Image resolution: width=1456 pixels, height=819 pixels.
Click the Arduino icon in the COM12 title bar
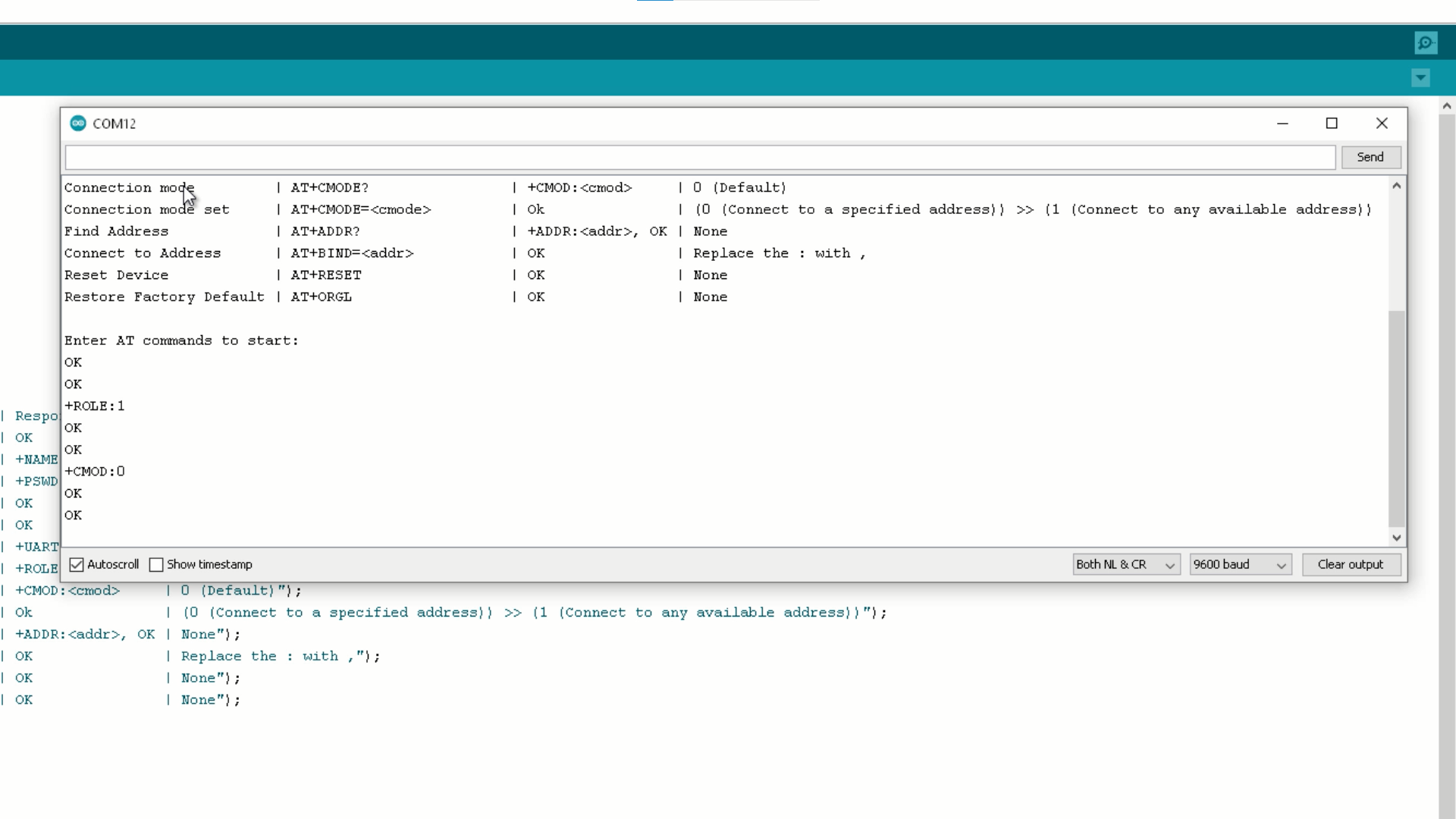[x=77, y=123]
